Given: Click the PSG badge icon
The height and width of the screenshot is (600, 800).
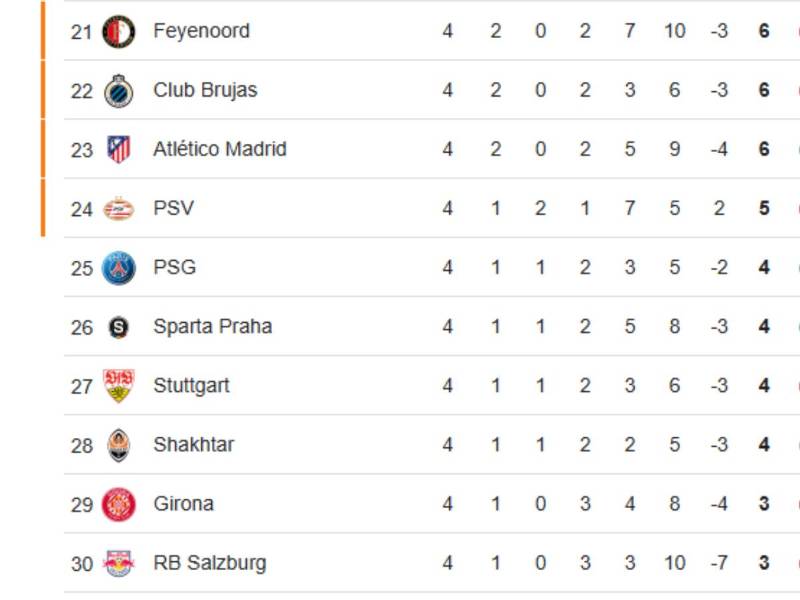Looking at the screenshot, I should (117, 266).
